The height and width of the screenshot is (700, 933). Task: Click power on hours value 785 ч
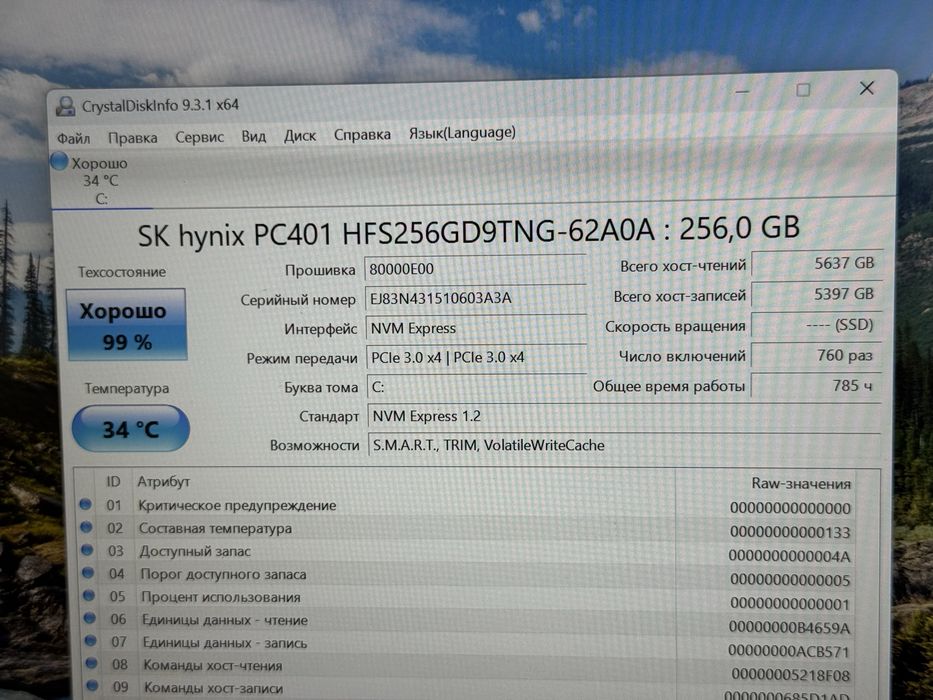pyautogui.click(x=816, y=386)
